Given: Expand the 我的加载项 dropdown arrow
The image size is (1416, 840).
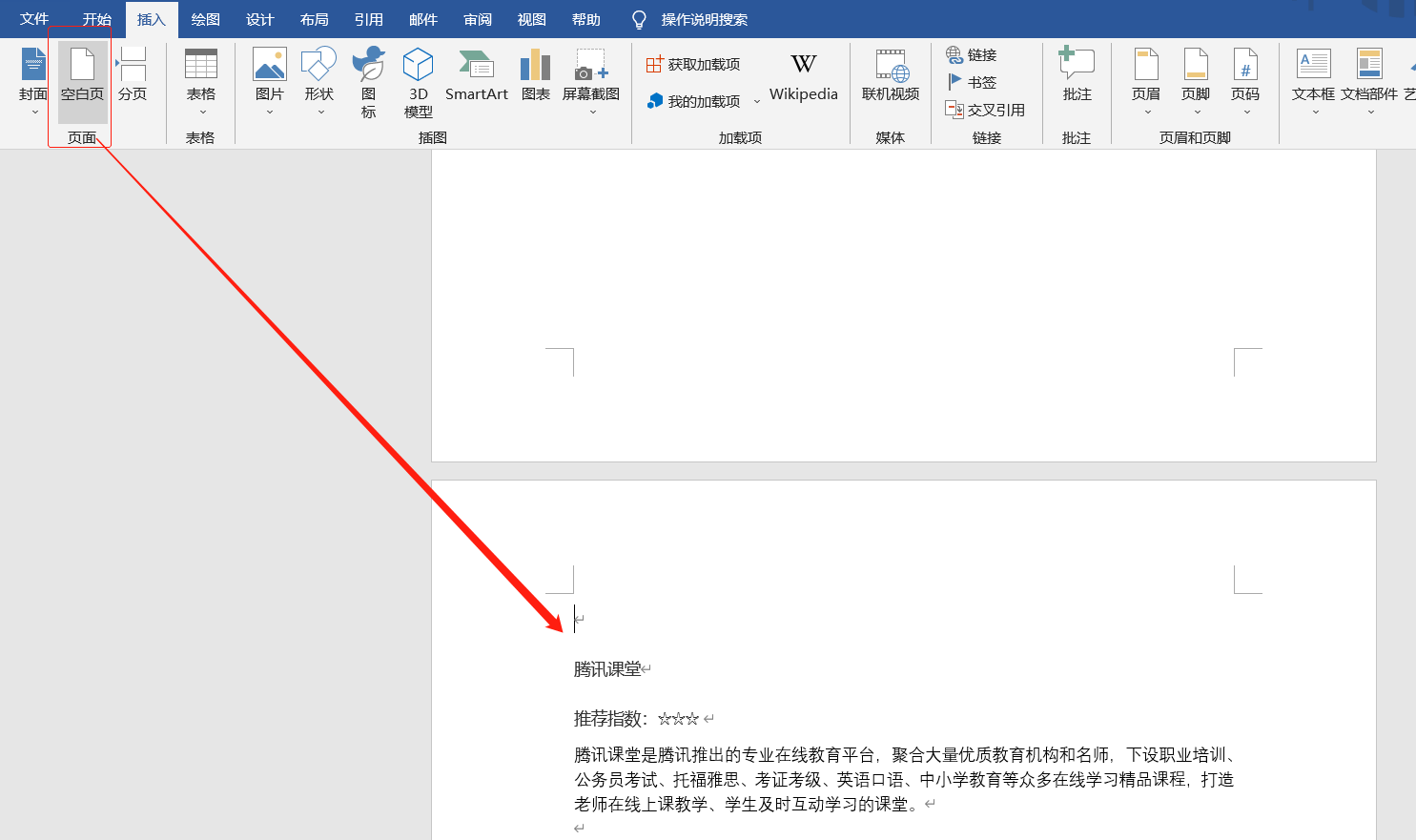Looking at the screenshot, I should click(x=757, y=101).
